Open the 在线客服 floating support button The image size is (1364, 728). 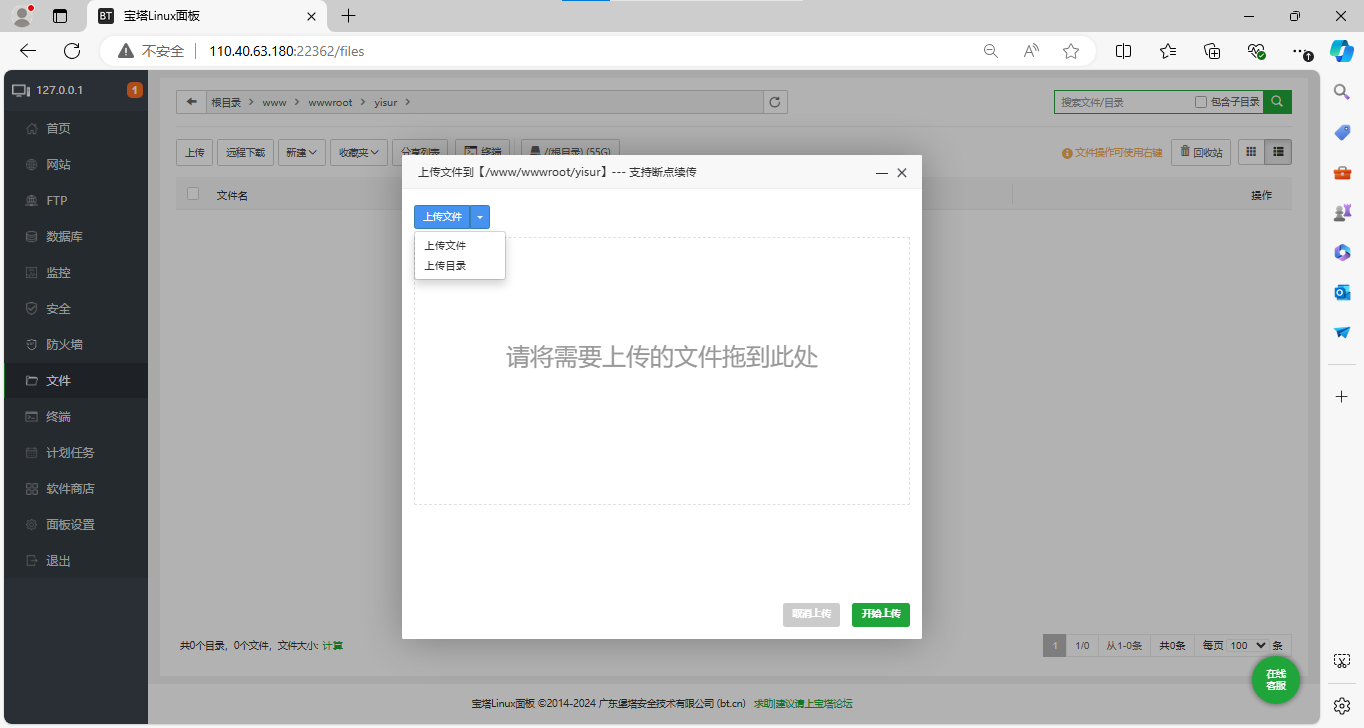pyautogui.click(x=1275, y=680)
